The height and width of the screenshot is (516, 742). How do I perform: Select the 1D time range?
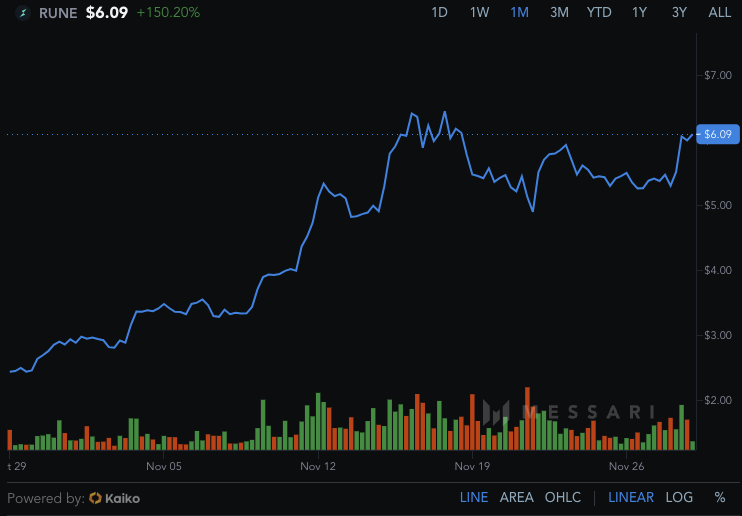click(439, 12)
